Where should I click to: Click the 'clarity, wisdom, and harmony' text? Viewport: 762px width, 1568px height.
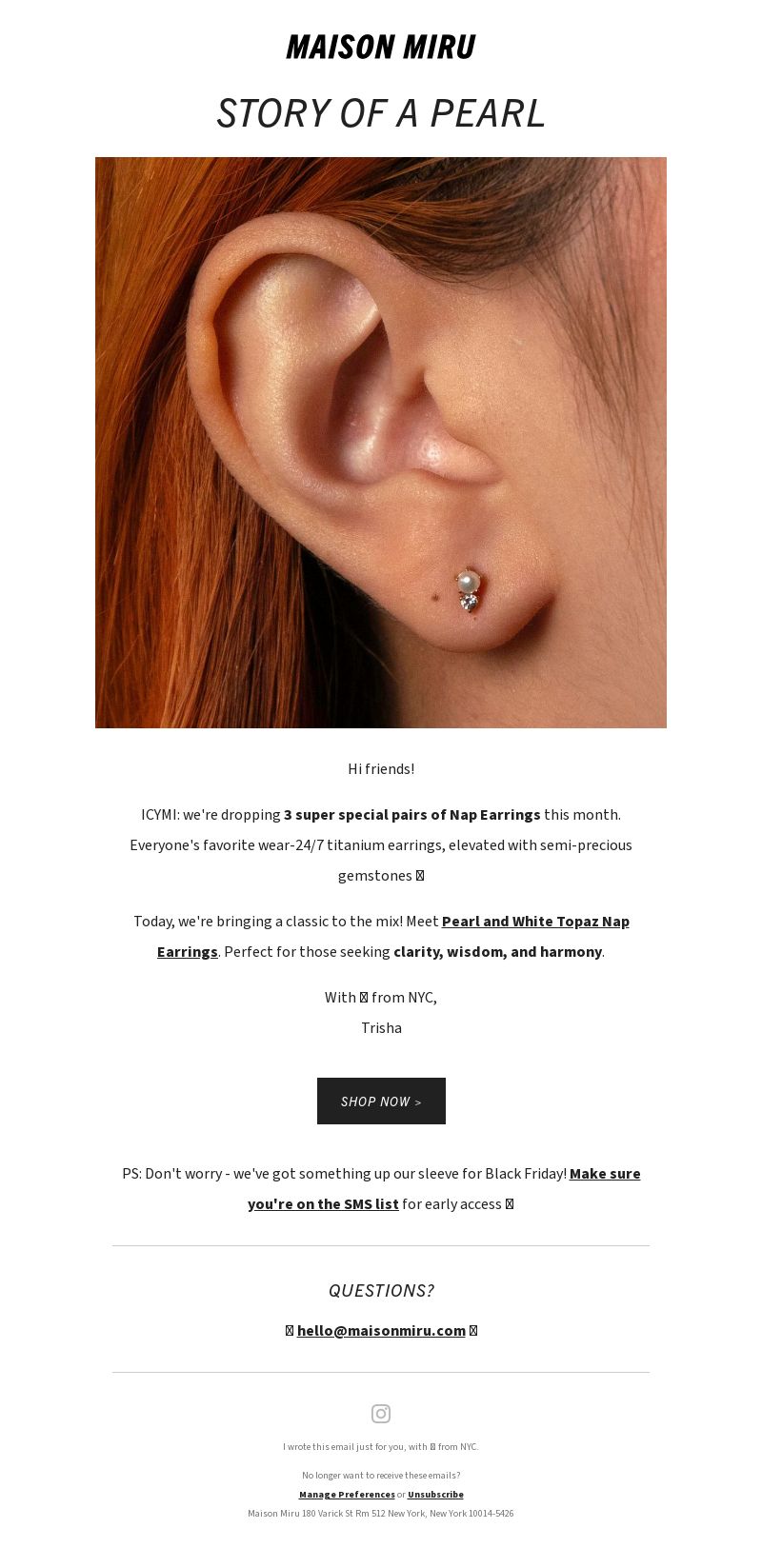pos(497,952)
